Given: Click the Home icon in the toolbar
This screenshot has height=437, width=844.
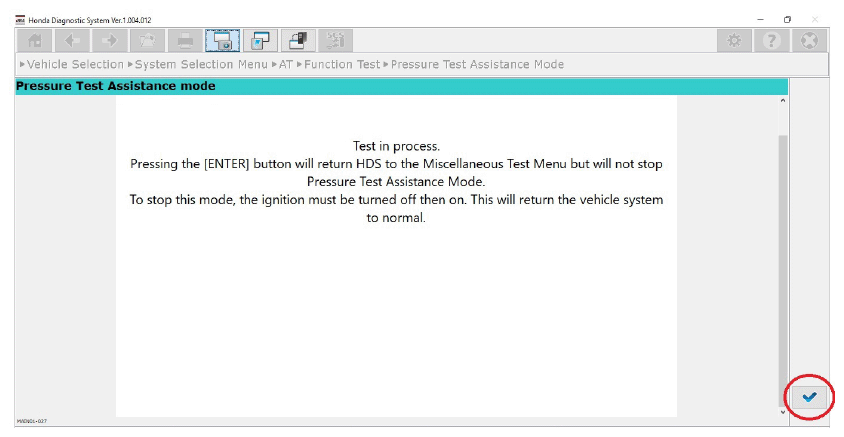Looking at the screenshot, I should (x=34, y=40).
